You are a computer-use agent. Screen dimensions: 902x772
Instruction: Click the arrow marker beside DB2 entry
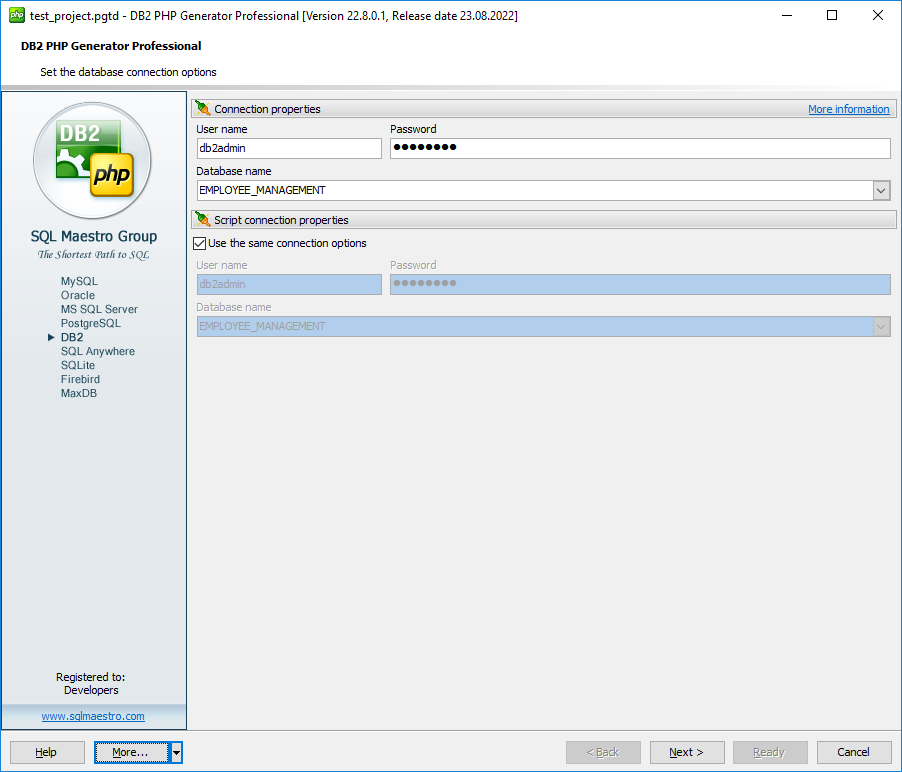[x=51, y=337]
